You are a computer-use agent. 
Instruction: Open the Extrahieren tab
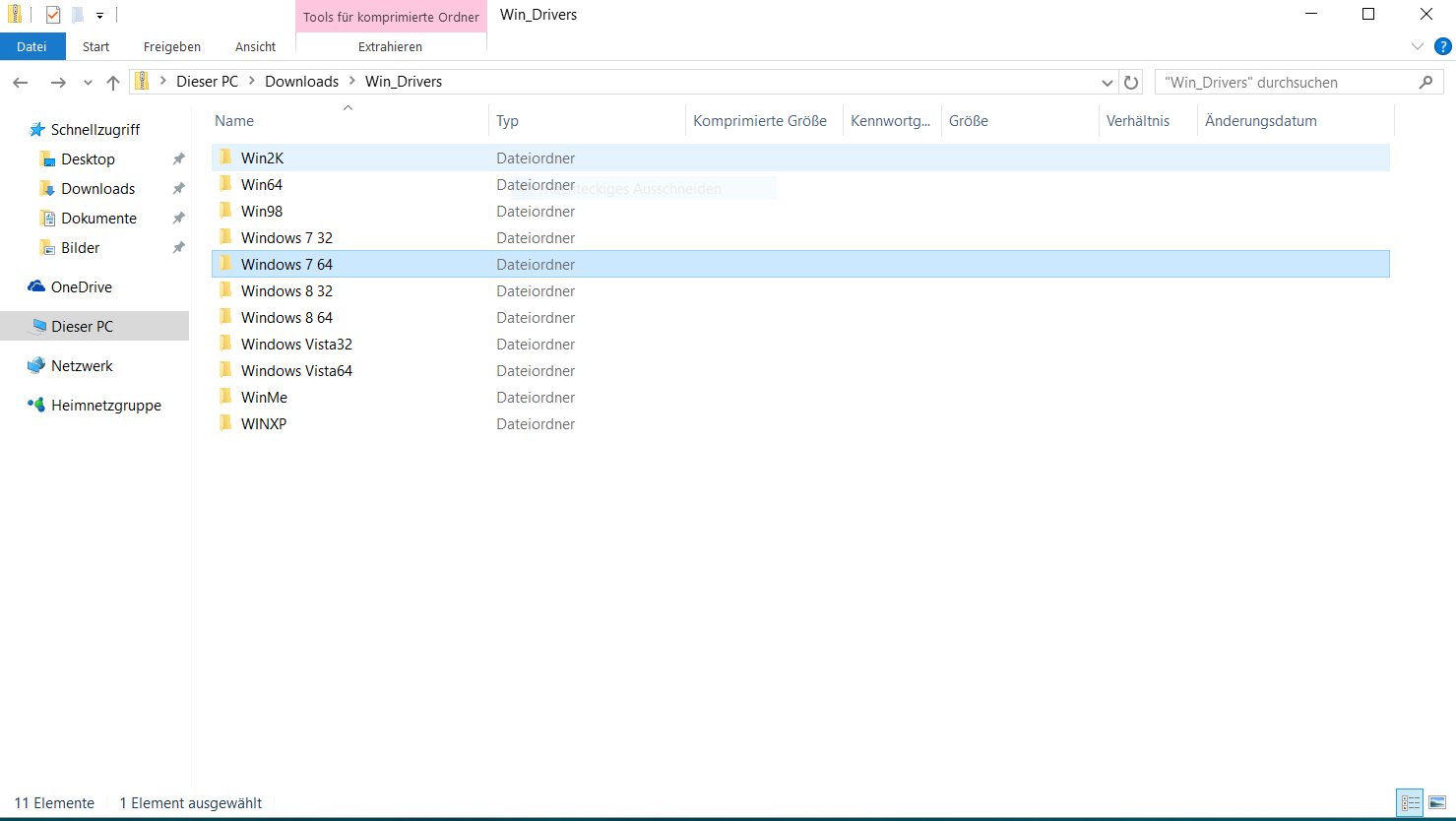(x=391, y=46)
